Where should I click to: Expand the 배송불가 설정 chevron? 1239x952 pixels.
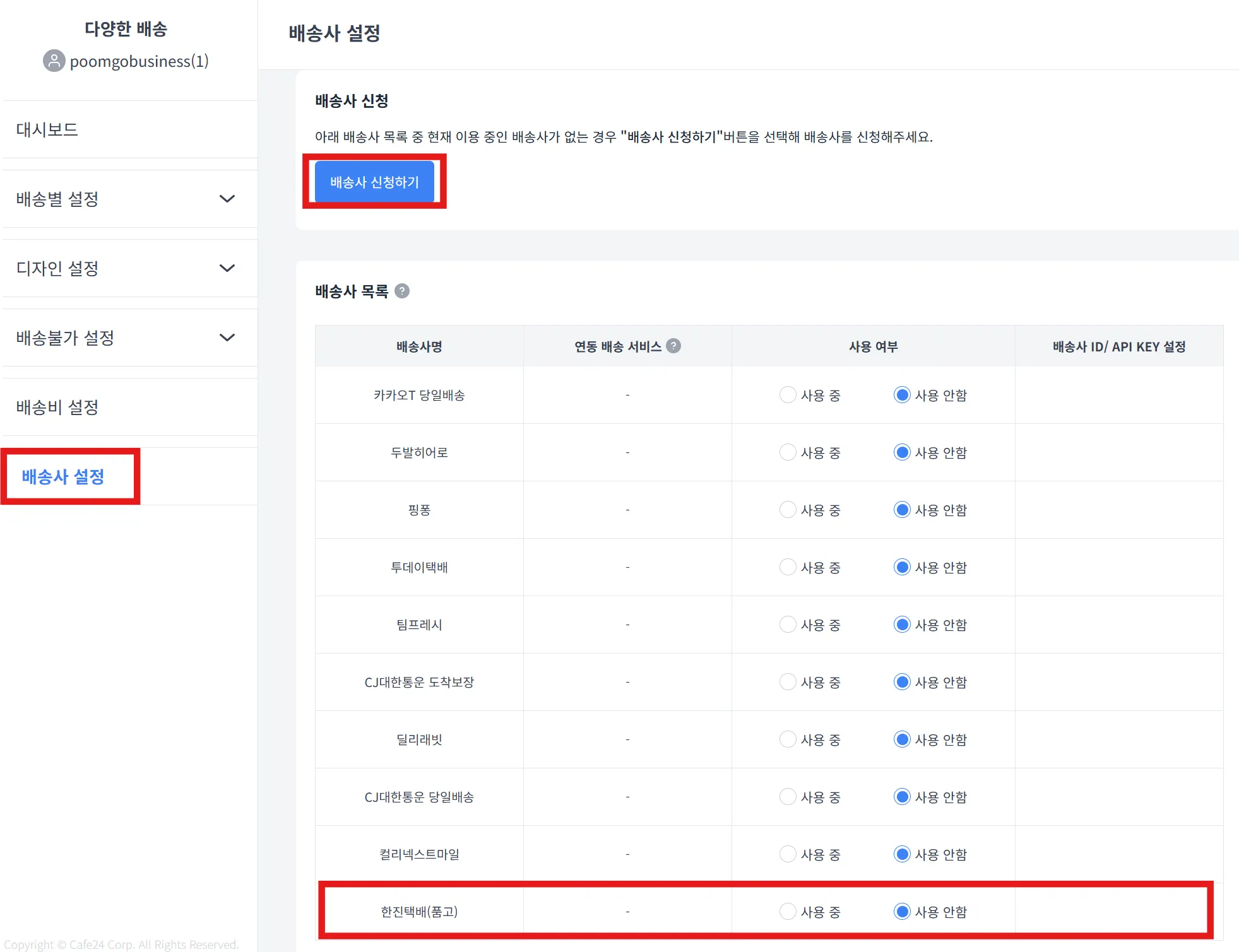pyautogui.click(x=227, y=338)
